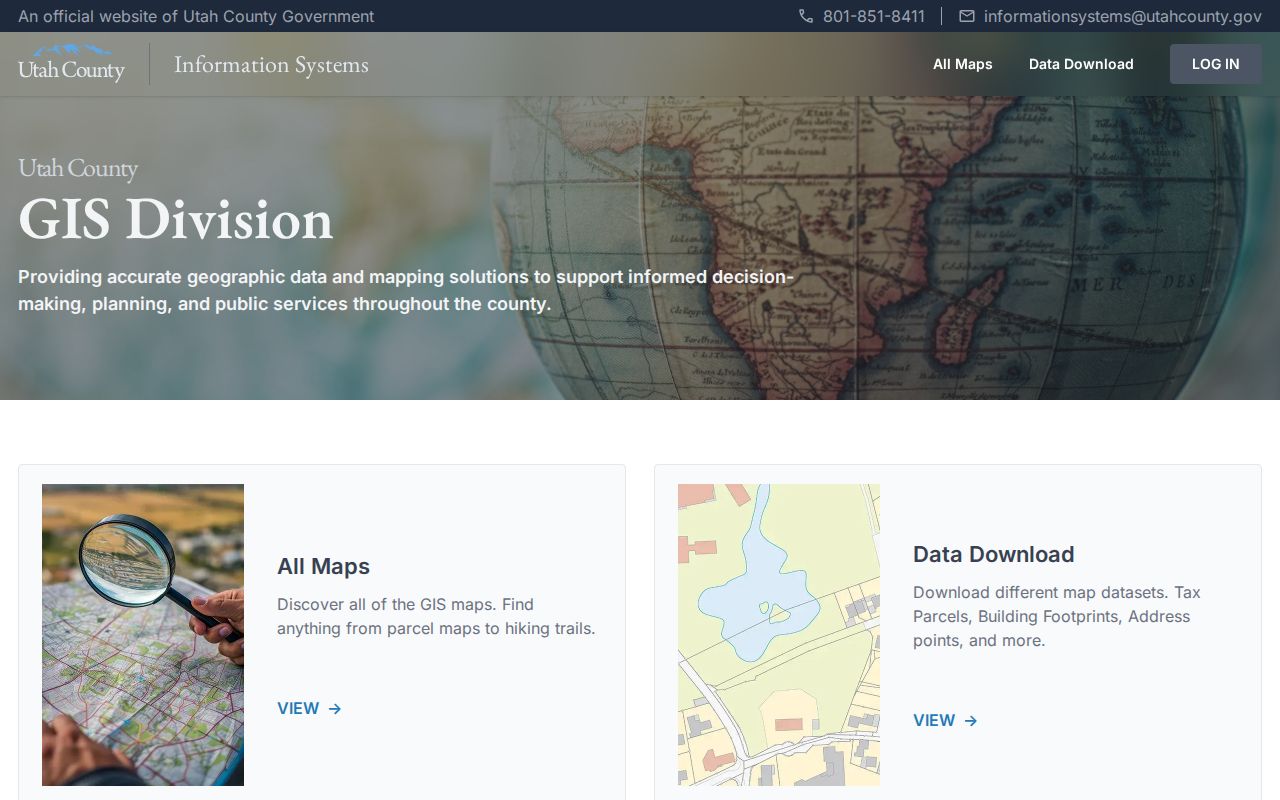Image resolution: width=1280 pixels, height=800 pixels.
Task: Select the All Maps card heading
Action: tap(324, 566)
